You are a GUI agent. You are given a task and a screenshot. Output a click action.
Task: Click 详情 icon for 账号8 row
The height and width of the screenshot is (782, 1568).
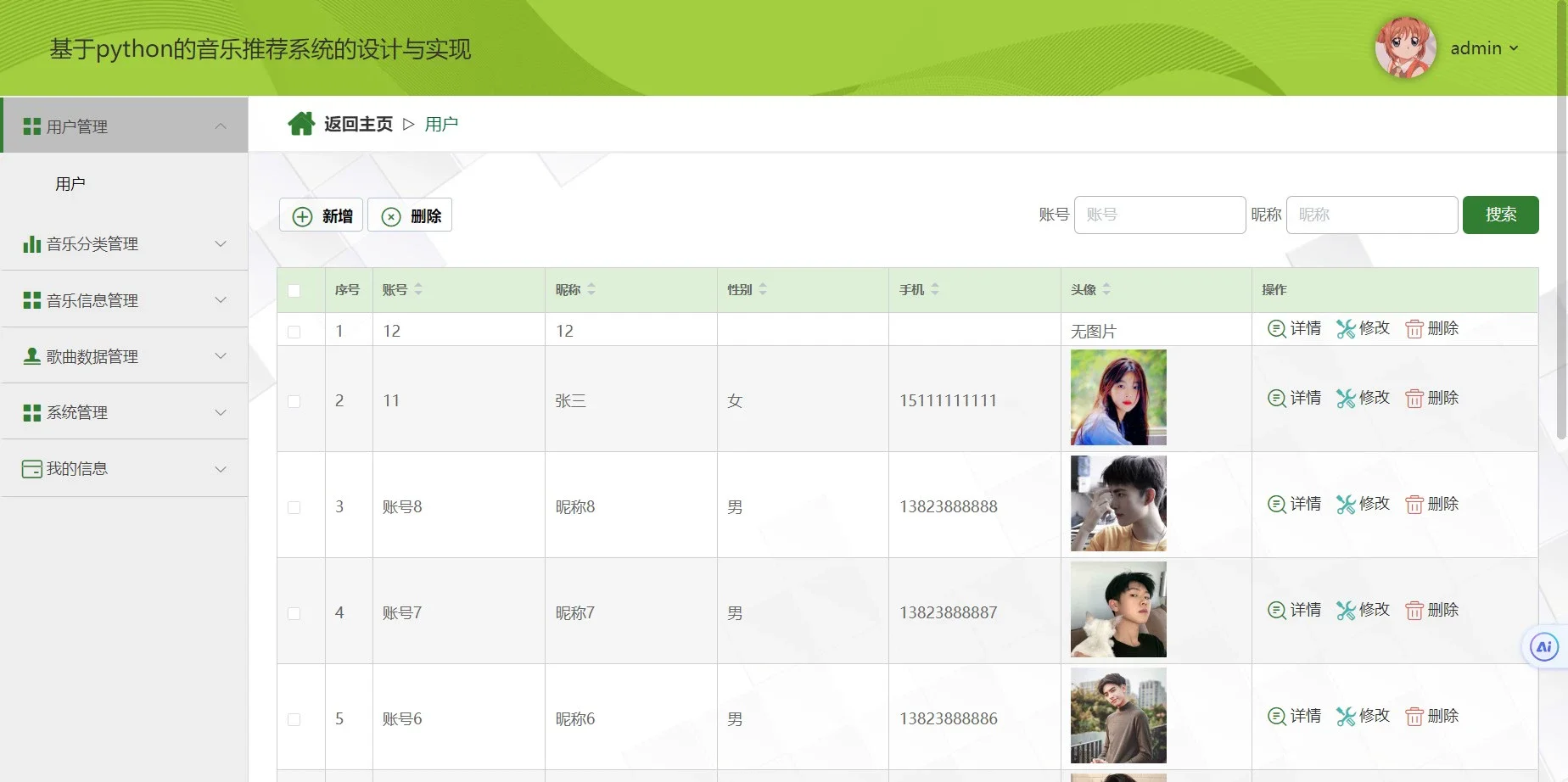pyautogui.click(x=1276, y=504)
